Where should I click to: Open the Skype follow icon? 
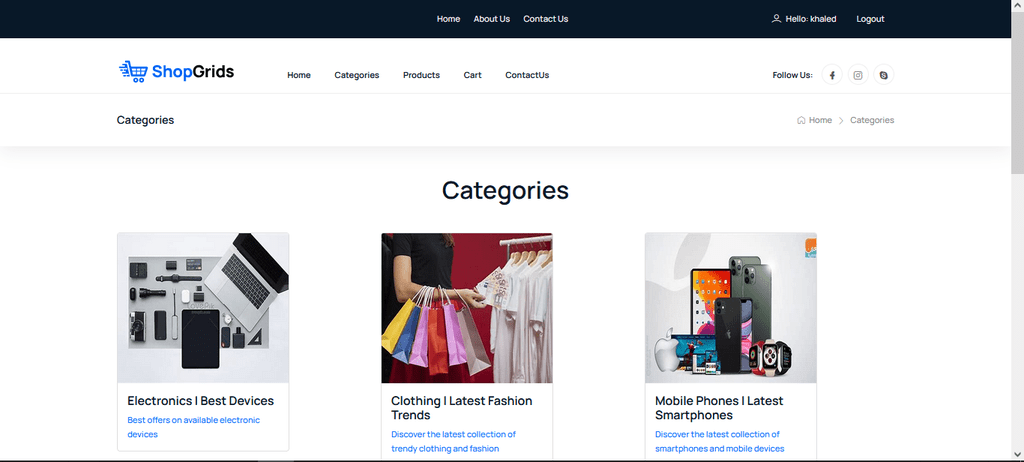[884, 75]
